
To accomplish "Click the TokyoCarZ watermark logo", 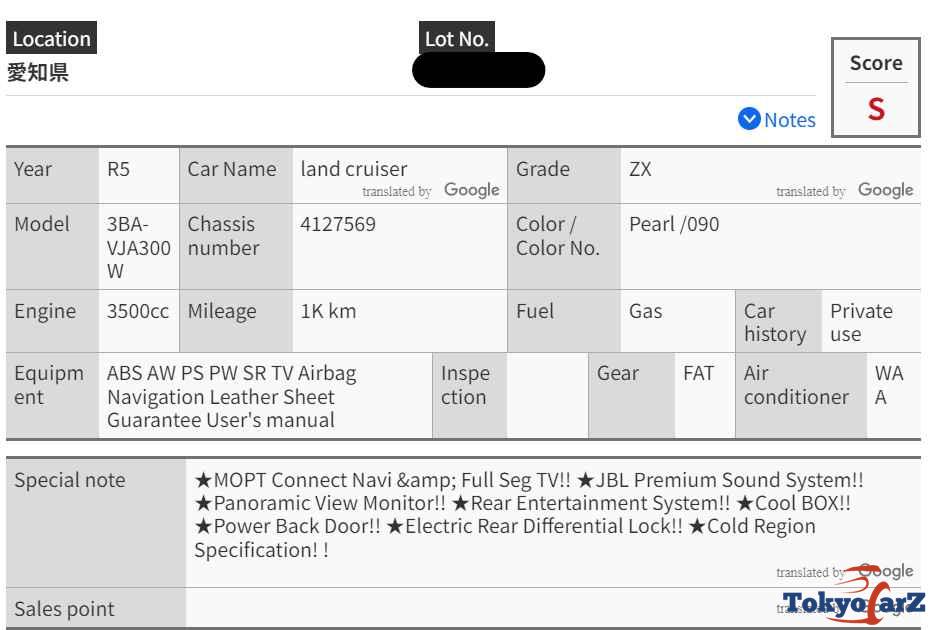I will pyautogui.click(x=853, y=600).
